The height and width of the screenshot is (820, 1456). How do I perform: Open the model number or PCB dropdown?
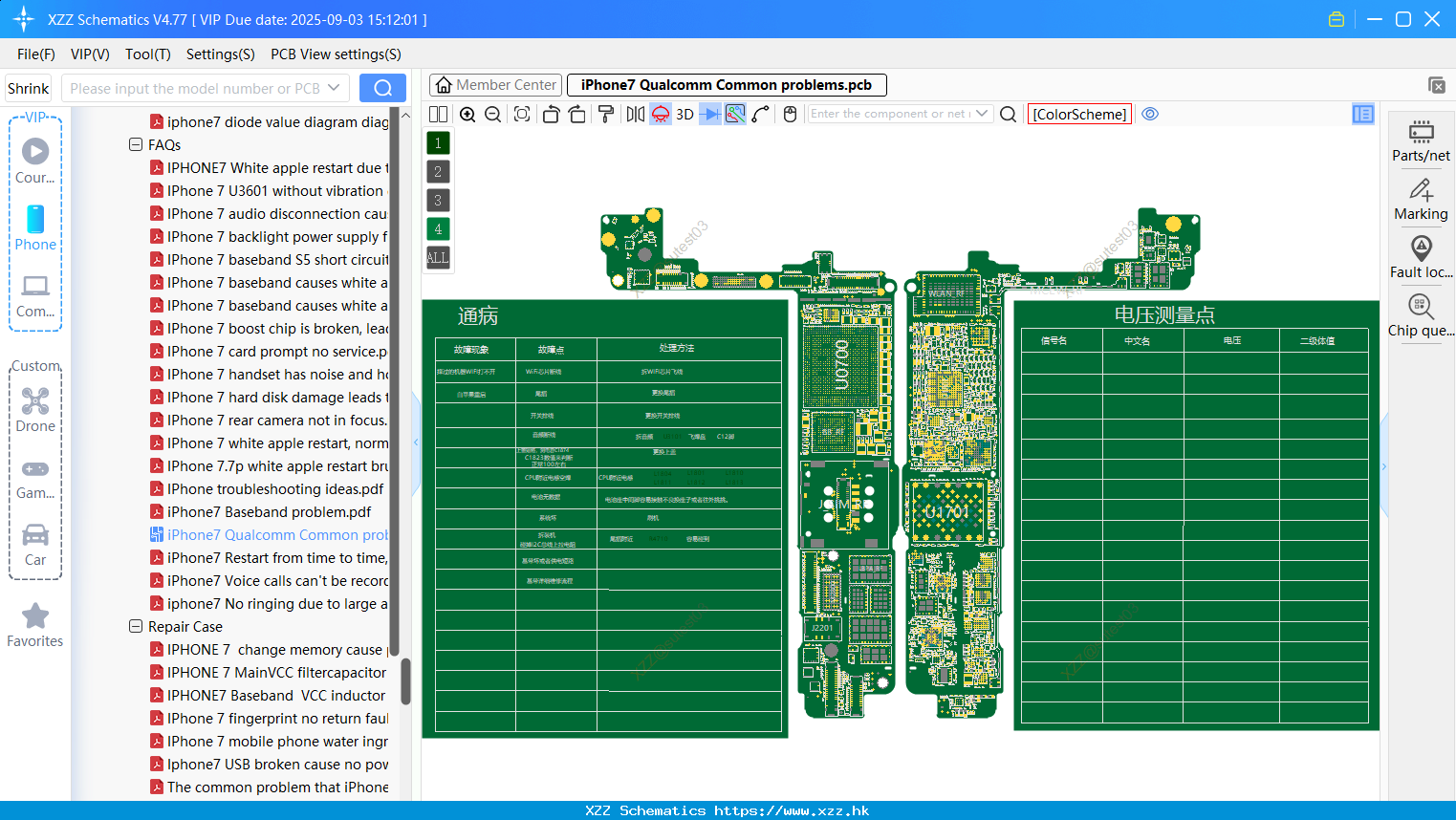(334, 88)
